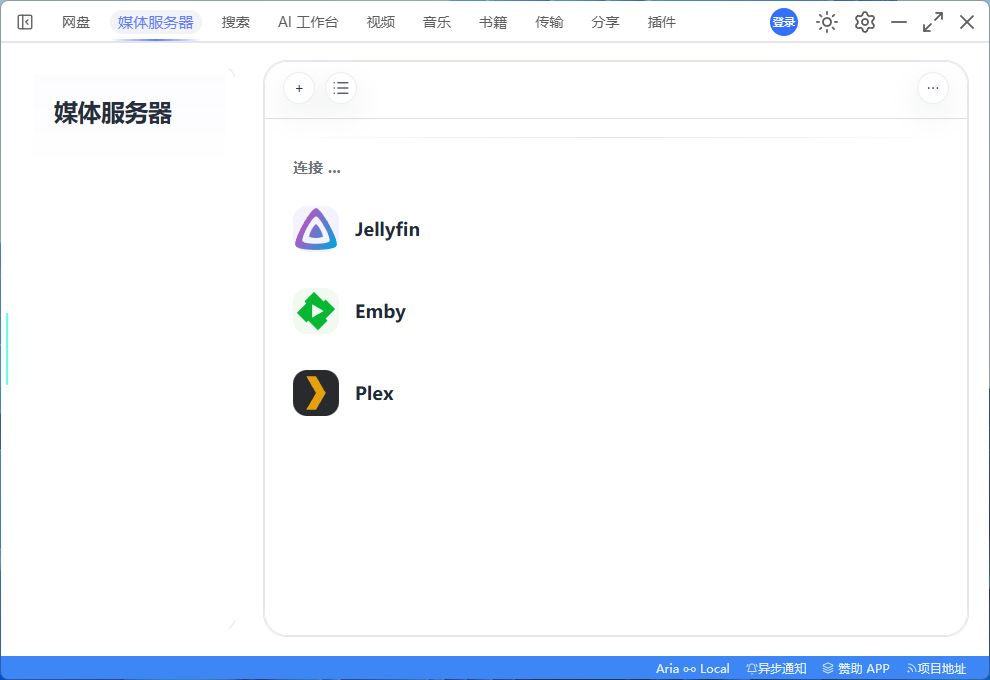Connect to Emby by its label

pyautogui.click(x=380, y=311)
